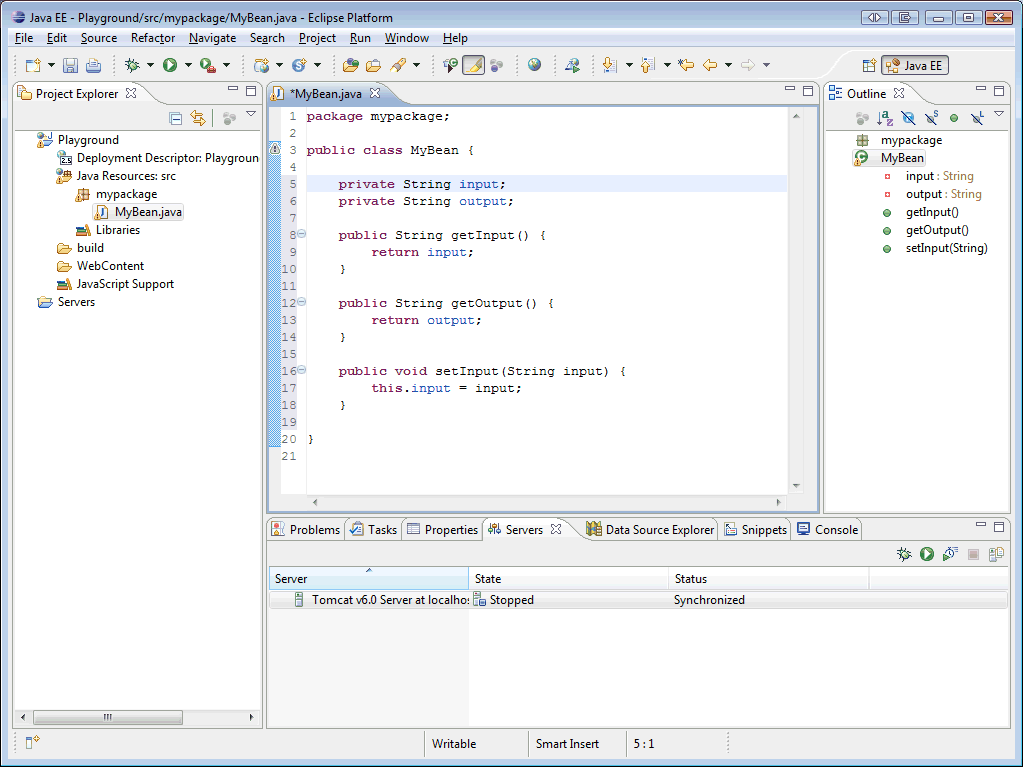
Task: Select the Java EE perspective button
Action: (x=915, y=65)
